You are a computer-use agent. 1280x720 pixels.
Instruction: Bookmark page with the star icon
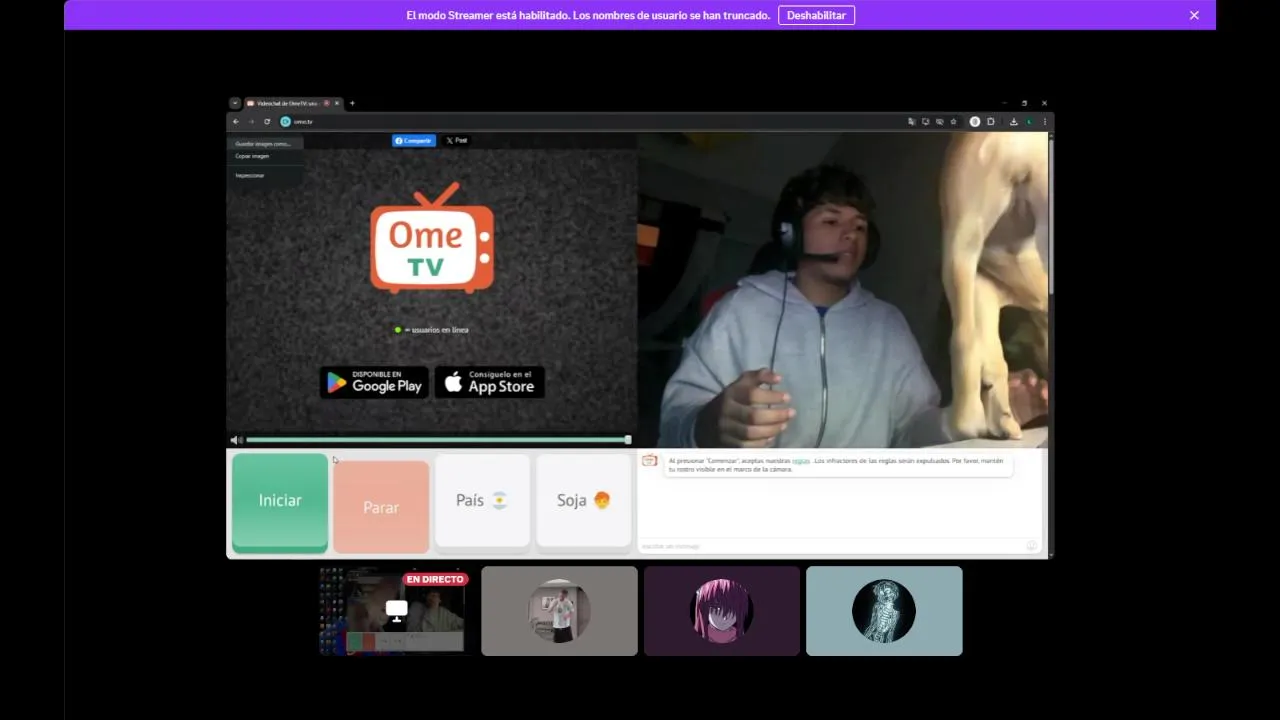point(953,122)
